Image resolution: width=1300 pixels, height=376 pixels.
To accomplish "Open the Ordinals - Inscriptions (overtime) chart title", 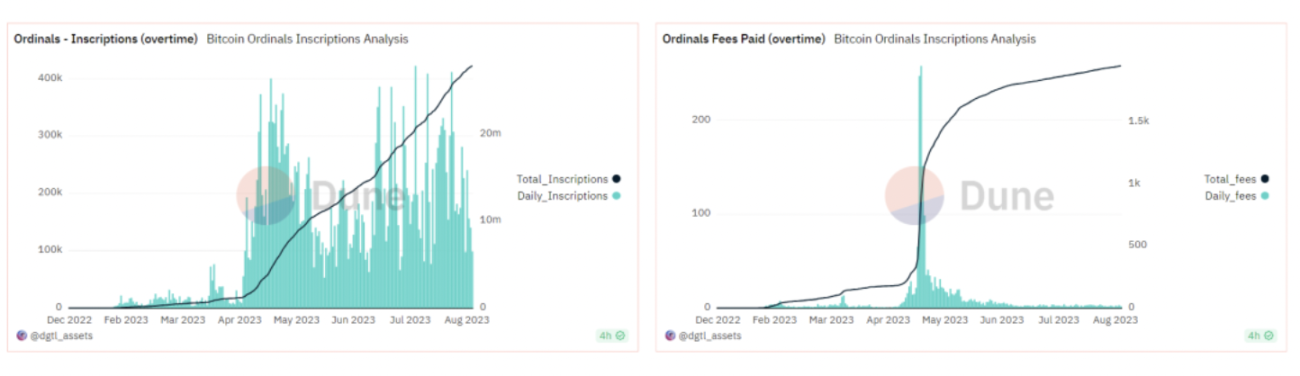I will coord(105,39).
